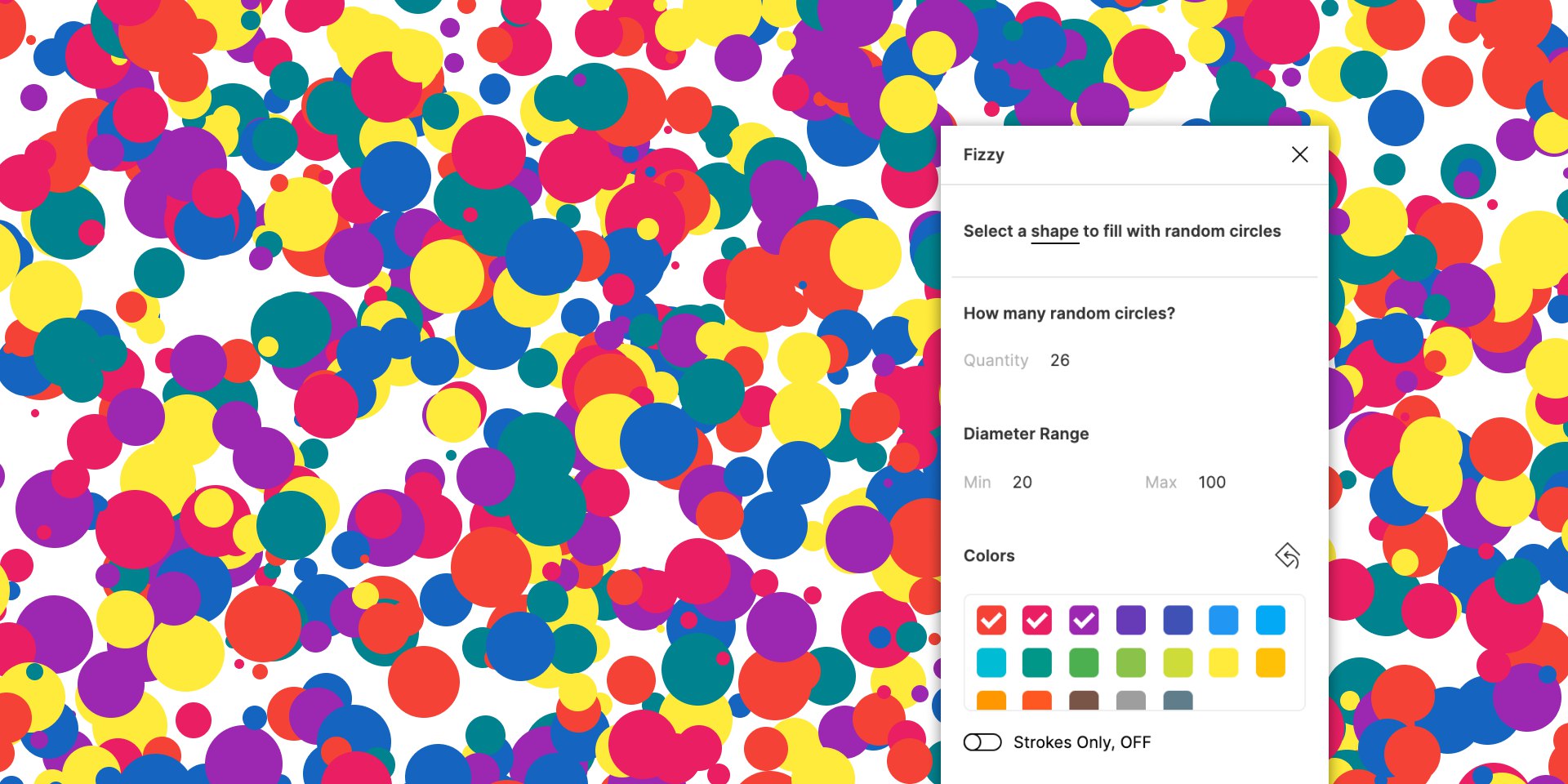The width and height of the screenshot is (1568, 784).
Task: Select the grey color swatch
Action: [x=1131, y=700]
